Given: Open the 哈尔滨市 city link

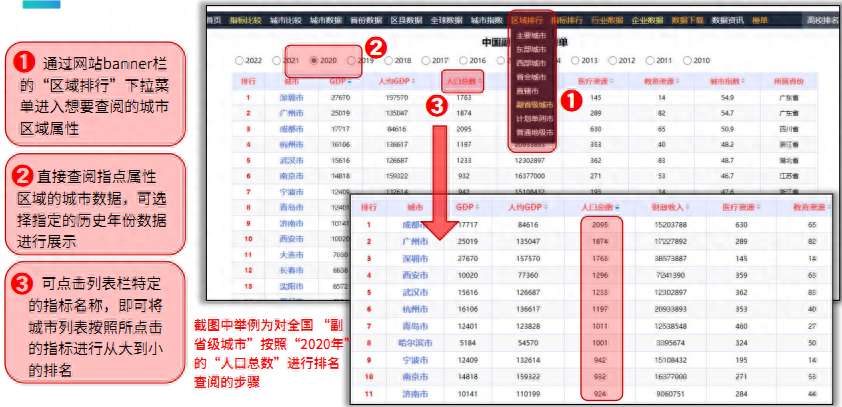Looking at the screenshot, I should coord(415,341).
